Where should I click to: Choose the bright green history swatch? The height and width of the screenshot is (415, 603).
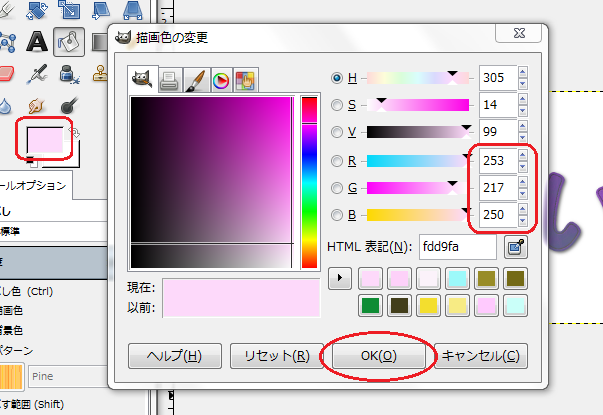pyautogui.click(x=370, y=306)
